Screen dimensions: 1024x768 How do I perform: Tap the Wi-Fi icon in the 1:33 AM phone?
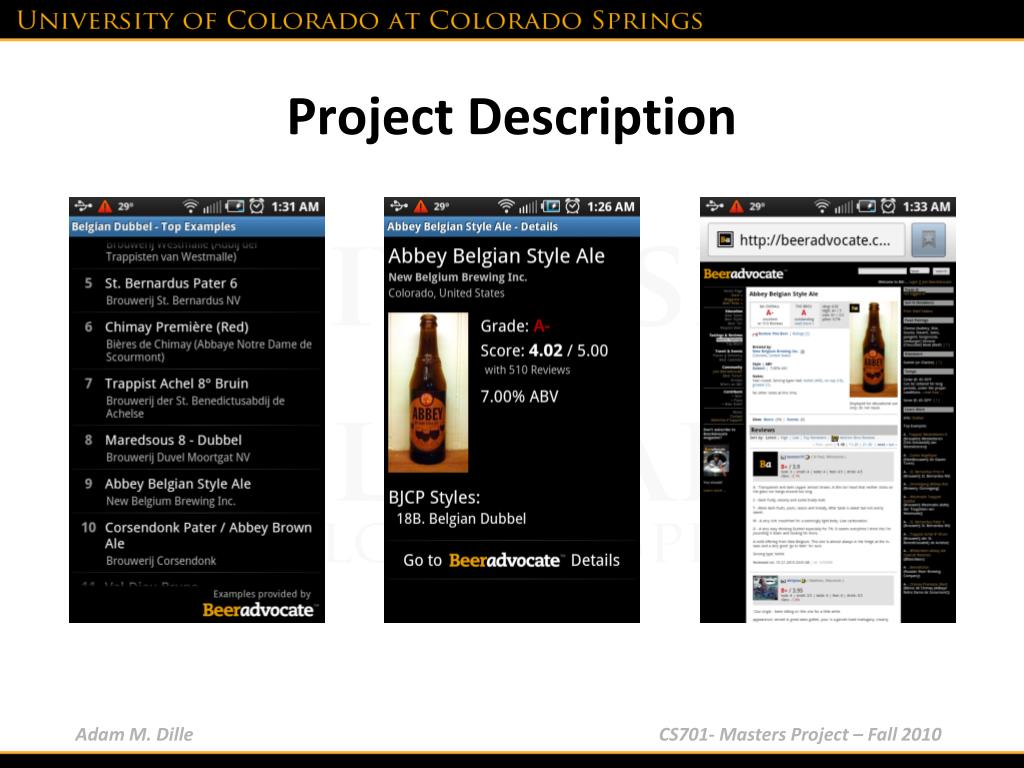click(822, 206)
